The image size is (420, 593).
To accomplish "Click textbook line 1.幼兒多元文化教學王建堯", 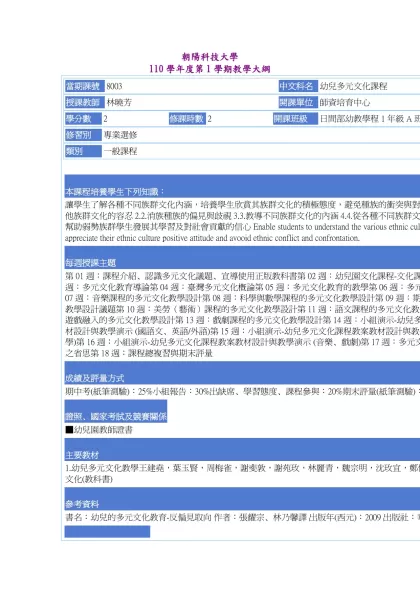I will pyautogui.click(x=242, y=468).
